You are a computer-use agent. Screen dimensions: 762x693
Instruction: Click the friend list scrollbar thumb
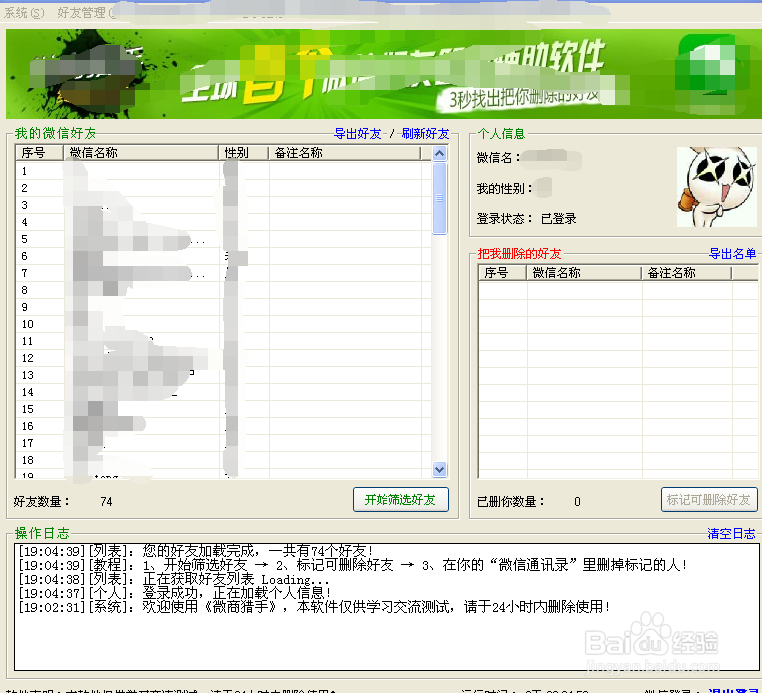(439, 198)
